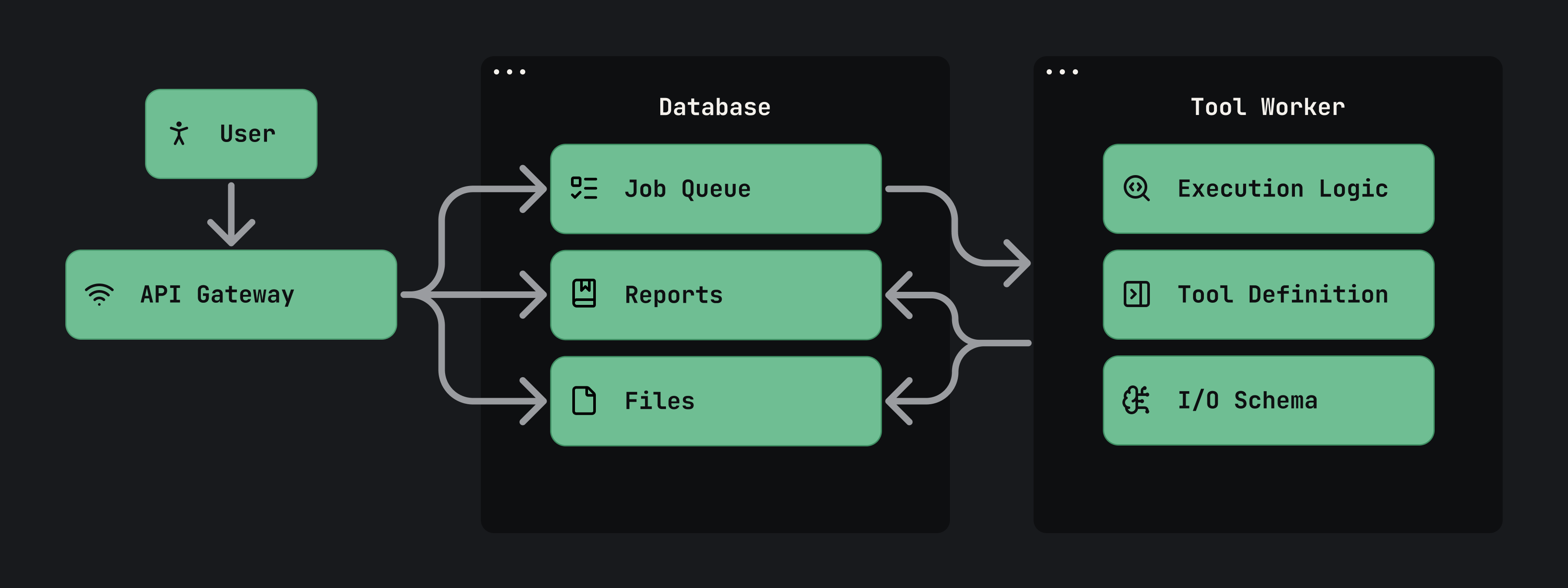Viewport: 1568px width, 588px height.
Task: Click the Database panel title
Action: coord(715,107)
